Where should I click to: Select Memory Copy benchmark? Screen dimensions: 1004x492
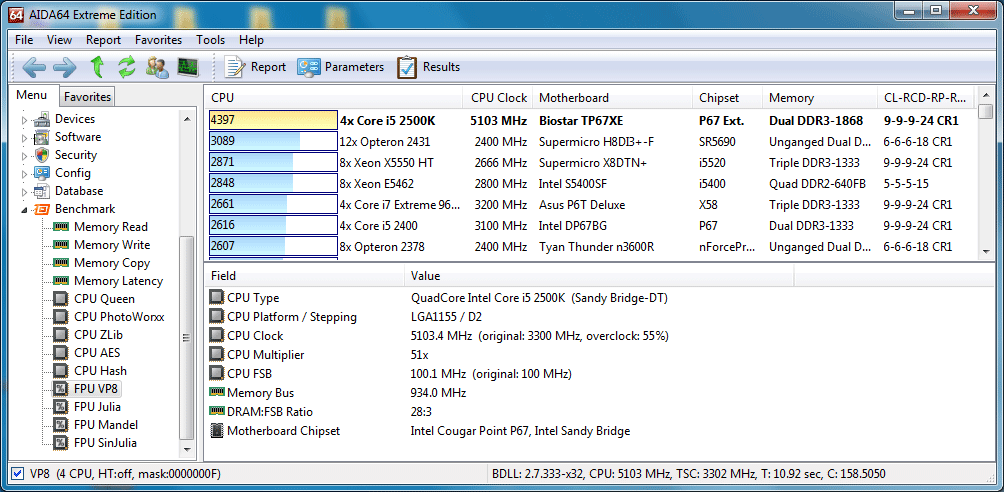tap(112, 263)
